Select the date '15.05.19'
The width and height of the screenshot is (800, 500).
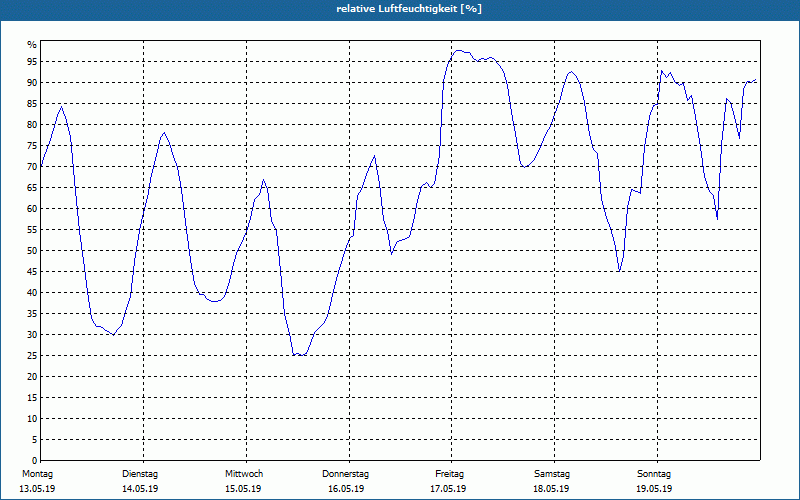pos(243,489)
